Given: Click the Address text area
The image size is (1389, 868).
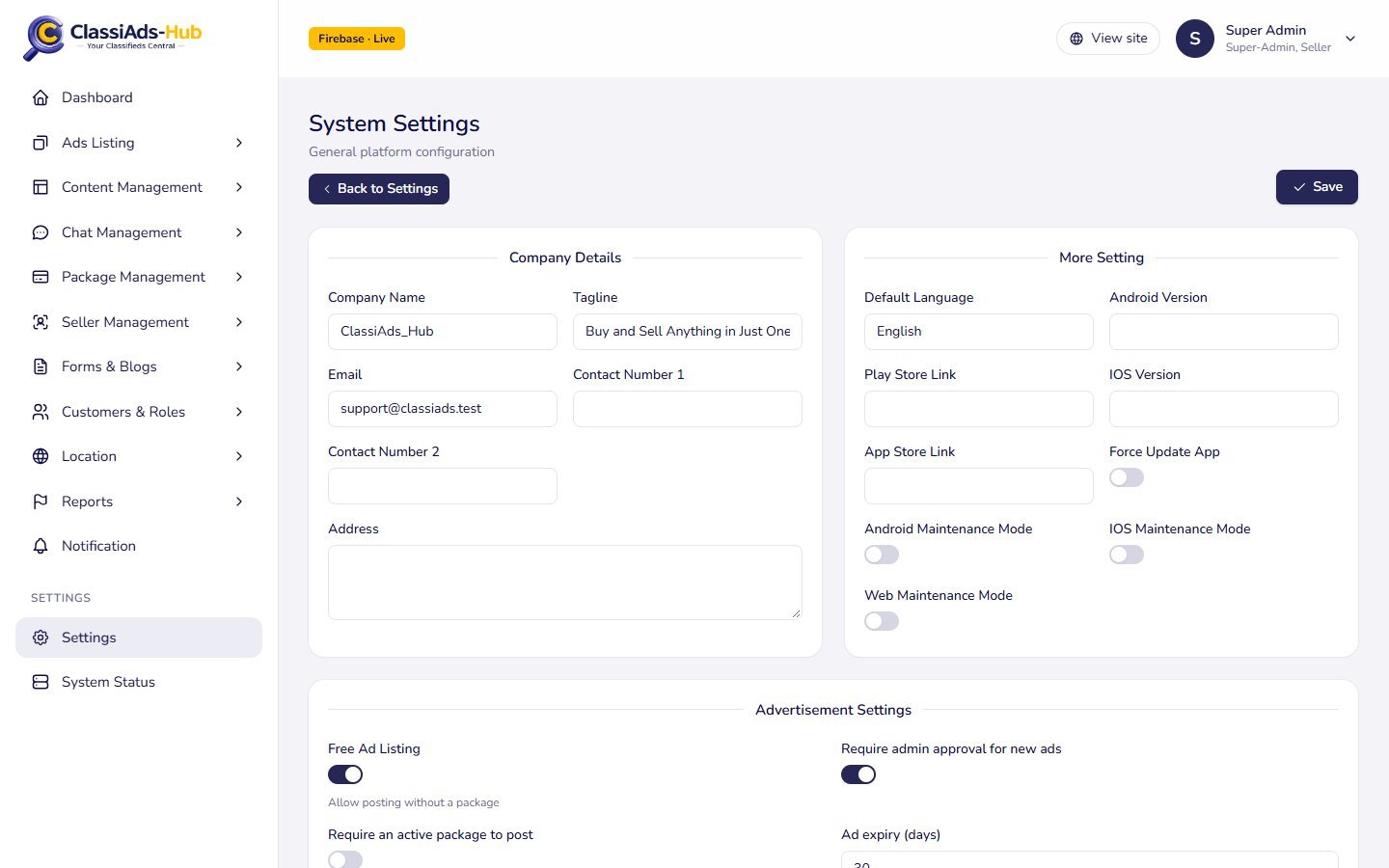Looking at the screenshot, I should tap(565, 583).
